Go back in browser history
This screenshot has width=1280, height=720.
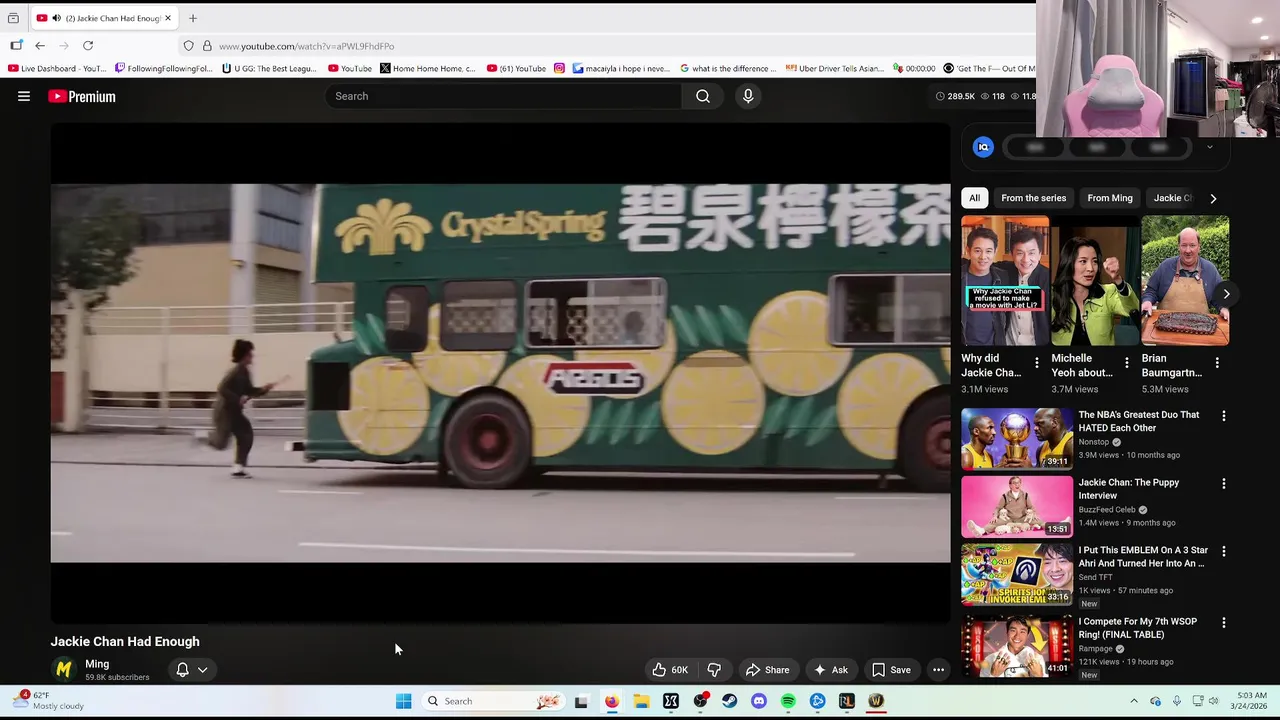(40, 46)
